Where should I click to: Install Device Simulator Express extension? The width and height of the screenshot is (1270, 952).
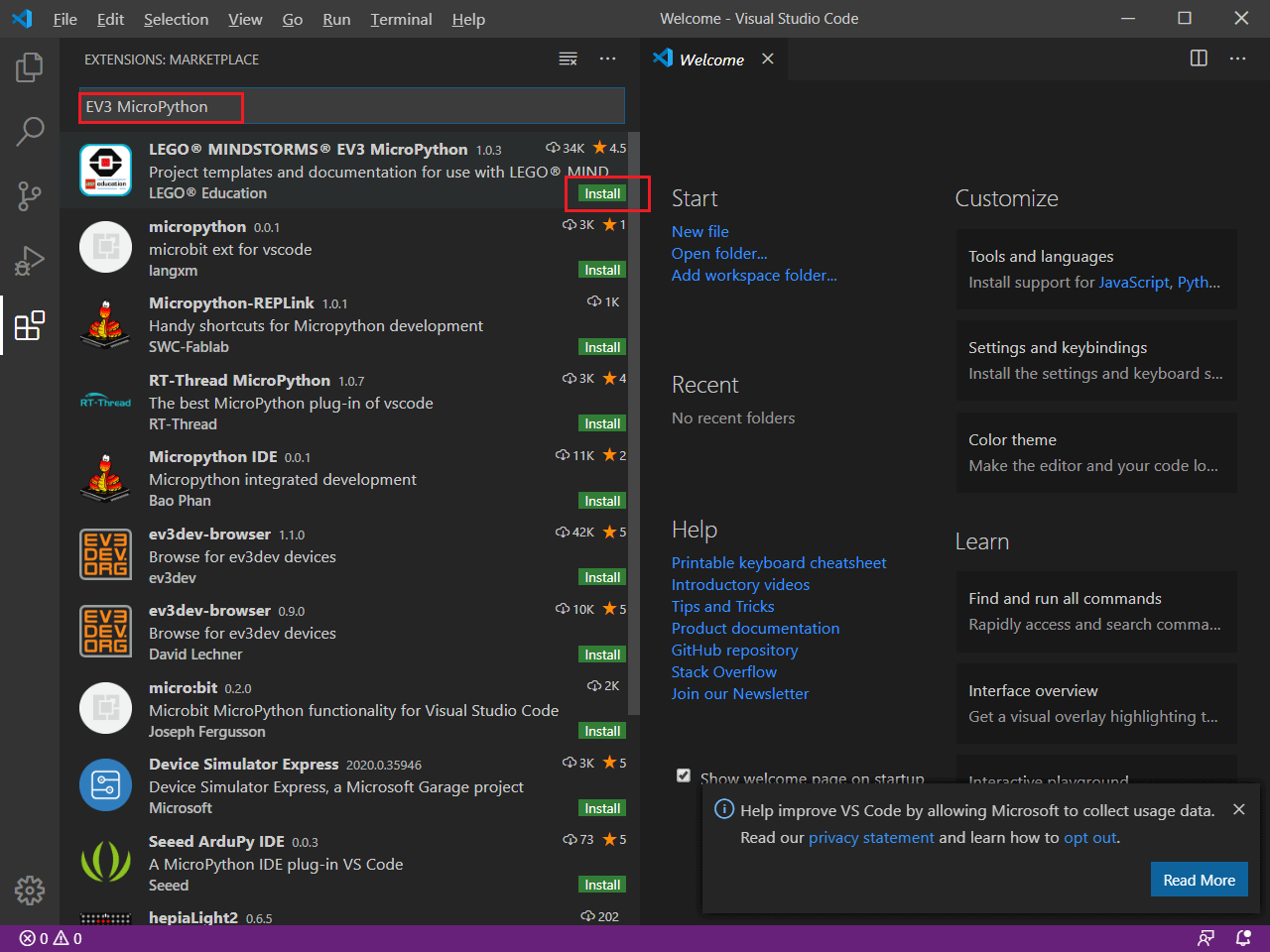pos(602,808)
